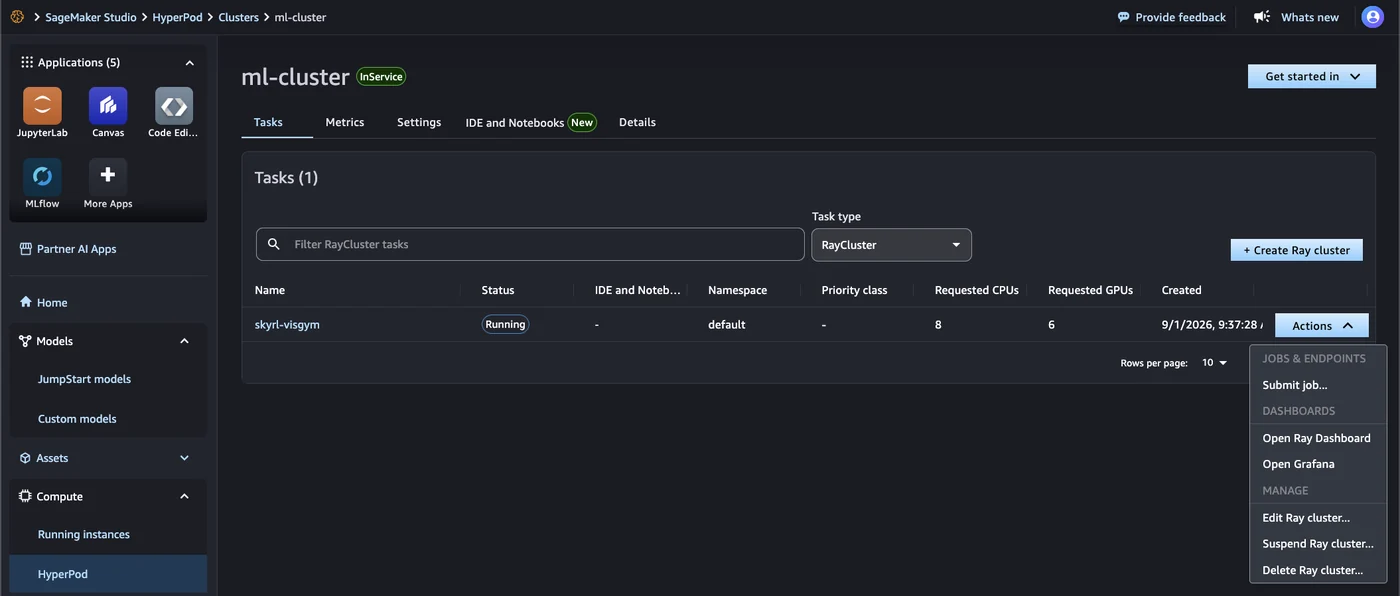The width and height of the screenshot is (1400, 596).
Task: Click the default namespace cell
Action: point(727,325)
